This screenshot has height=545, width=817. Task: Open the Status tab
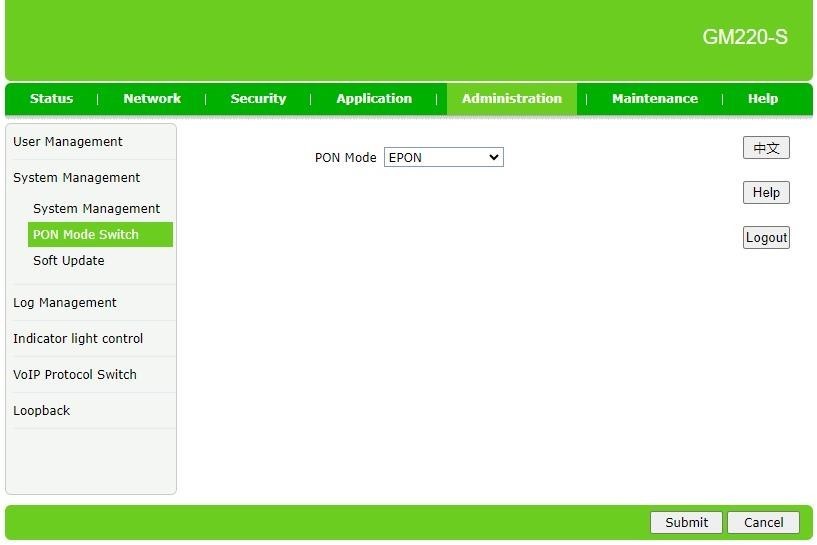tap(51, 99)
